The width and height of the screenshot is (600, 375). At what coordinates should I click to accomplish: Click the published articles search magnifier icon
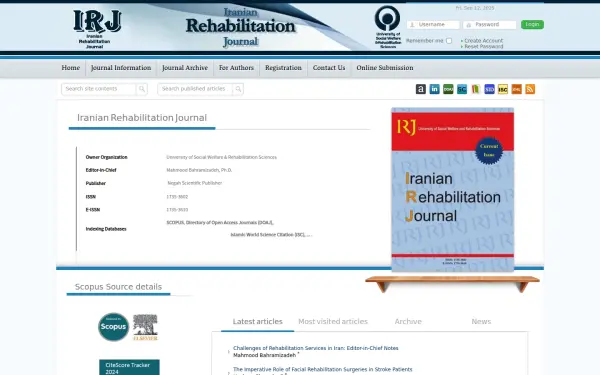(238, 89)
